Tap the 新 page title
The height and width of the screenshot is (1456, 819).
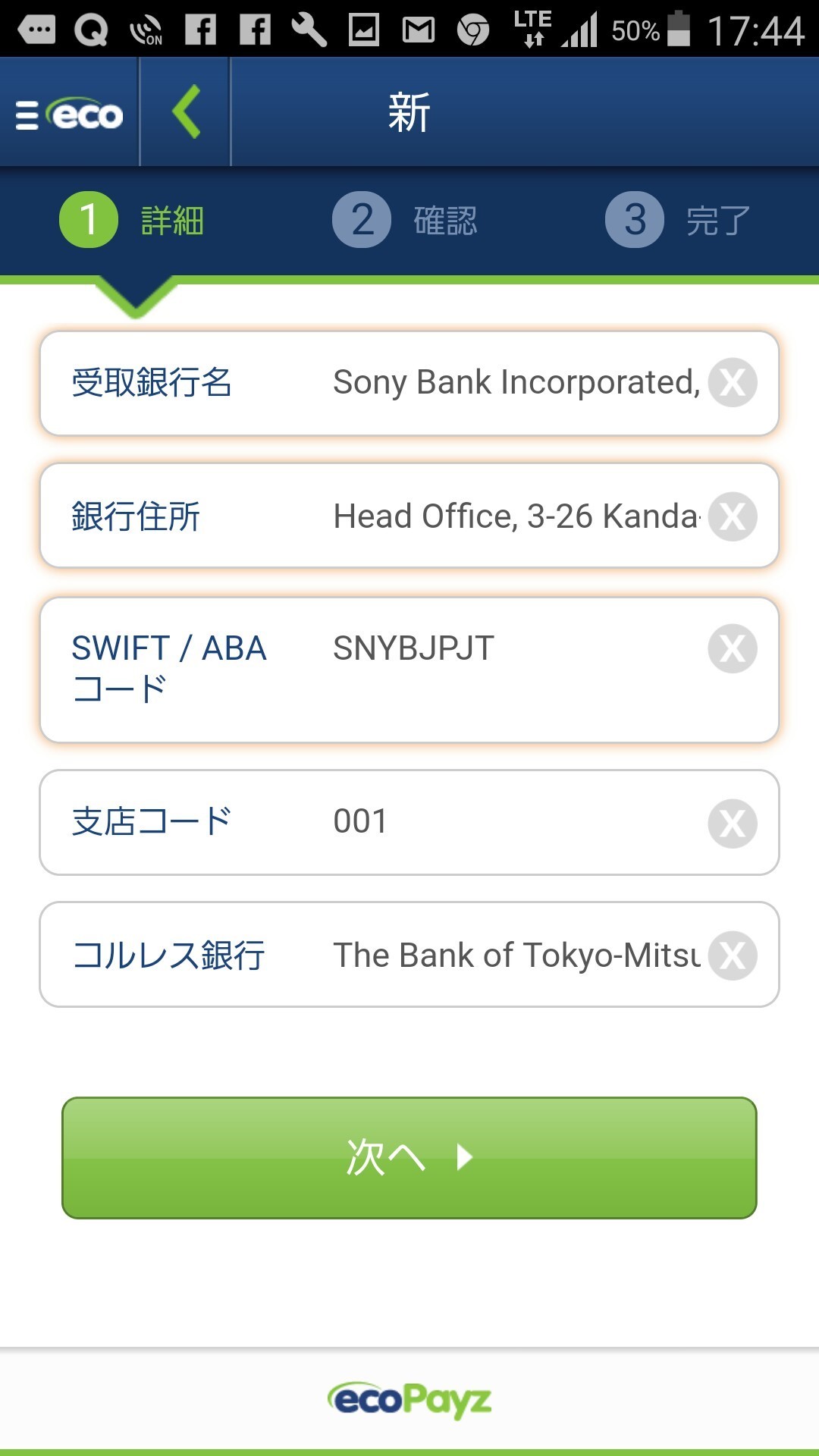(x=409, y=112)
